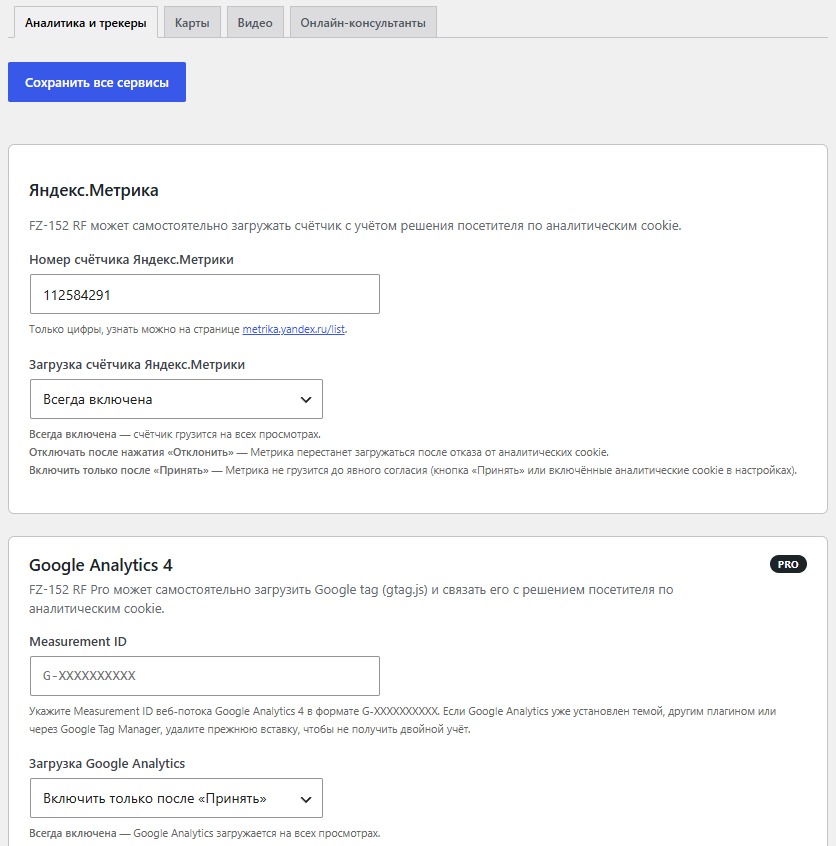The height and width of the screenshot is (846, 836).
Task: Focus the Яндекс.Метрика counter number field
Action: point(205,294)
